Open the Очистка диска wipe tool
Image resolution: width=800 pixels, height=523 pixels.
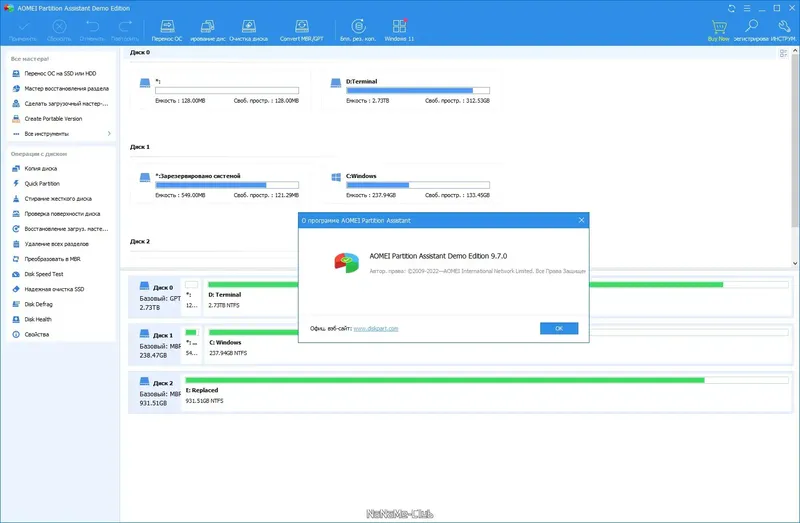tap(248, 31)
